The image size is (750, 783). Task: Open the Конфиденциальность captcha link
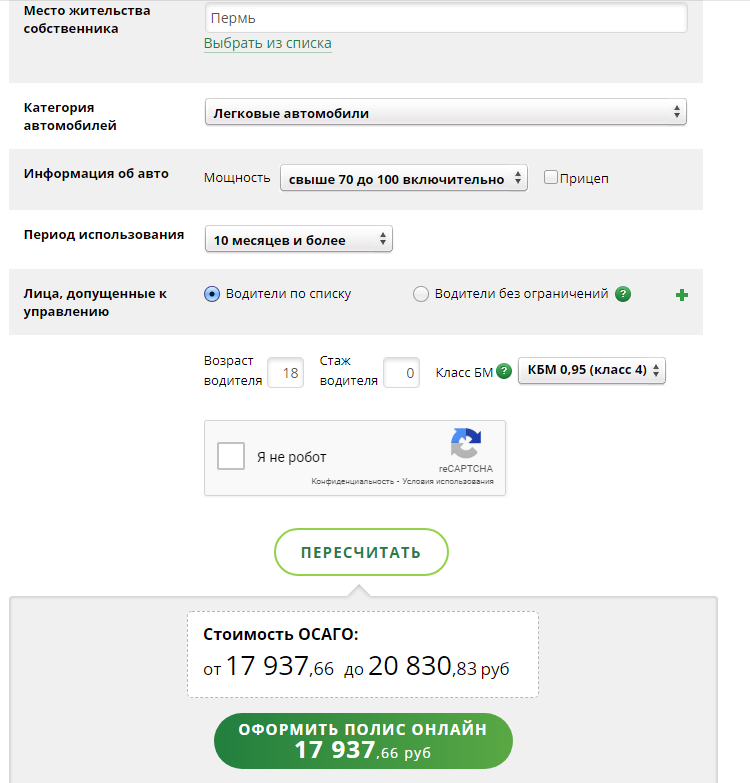(353, 481)
